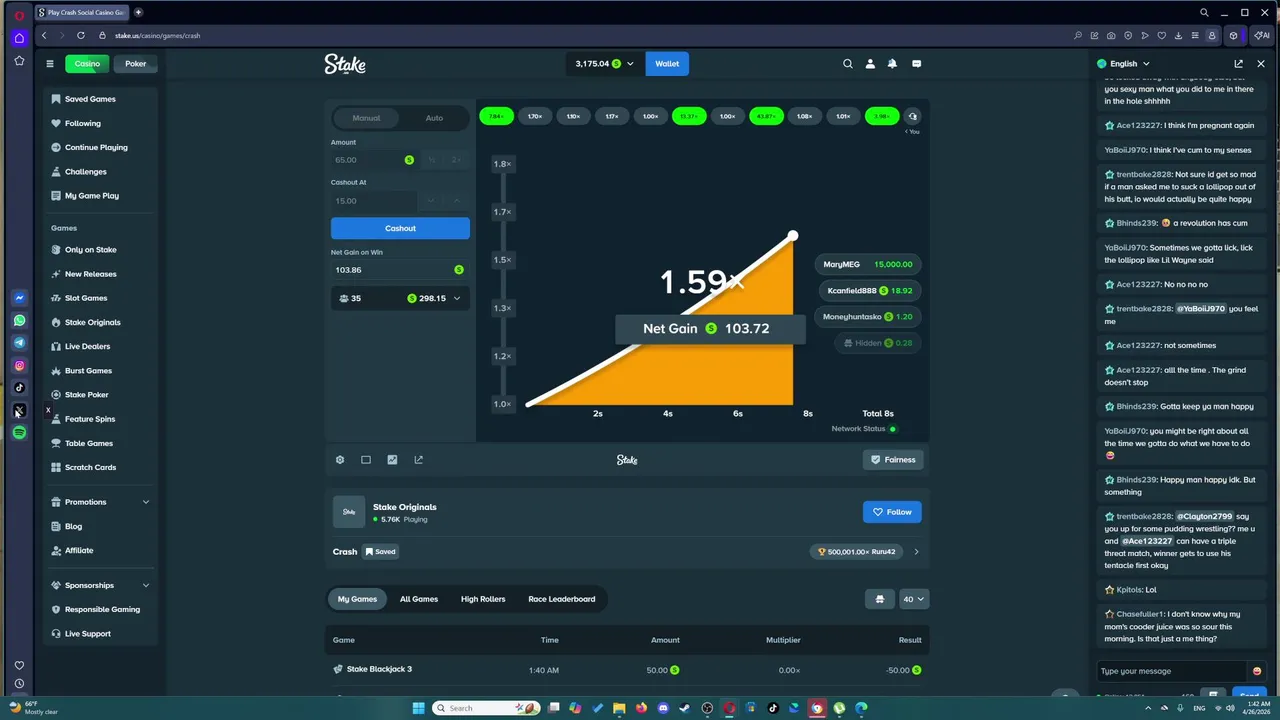Click the Stake logo
1280x720 pixels.
345,64
